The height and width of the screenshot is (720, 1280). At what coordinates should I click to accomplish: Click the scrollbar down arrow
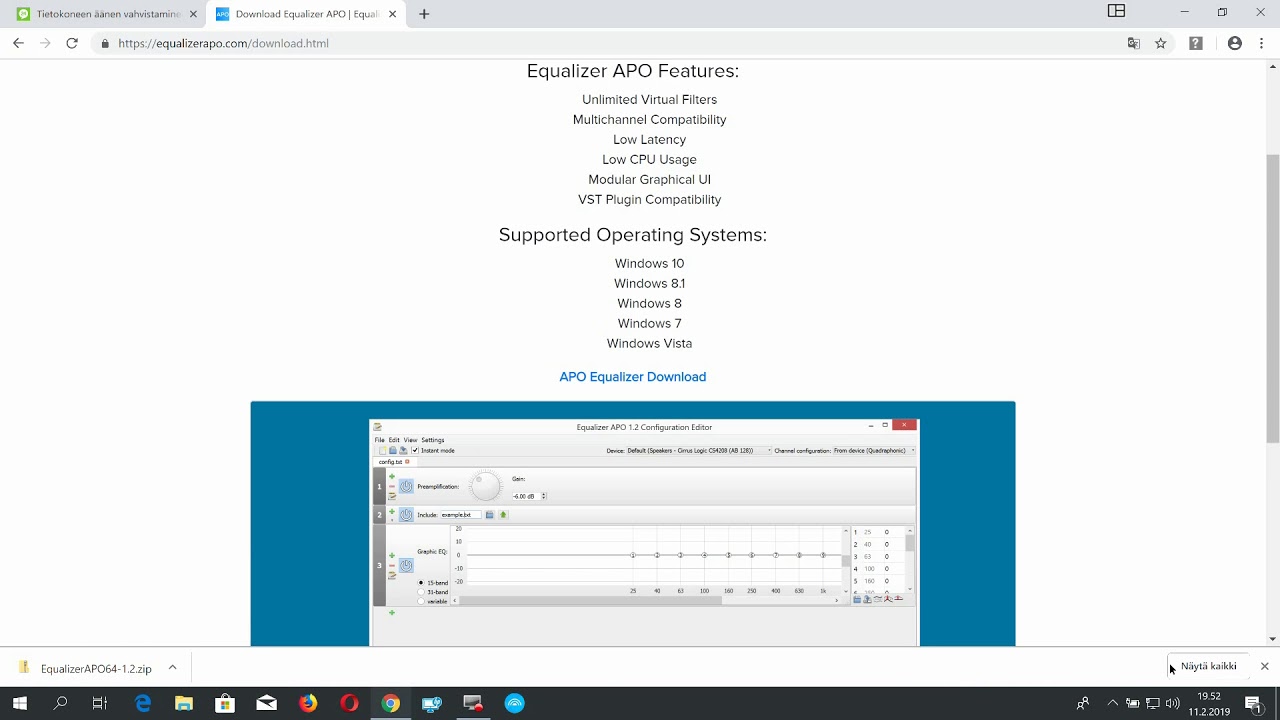(1272, 639)
